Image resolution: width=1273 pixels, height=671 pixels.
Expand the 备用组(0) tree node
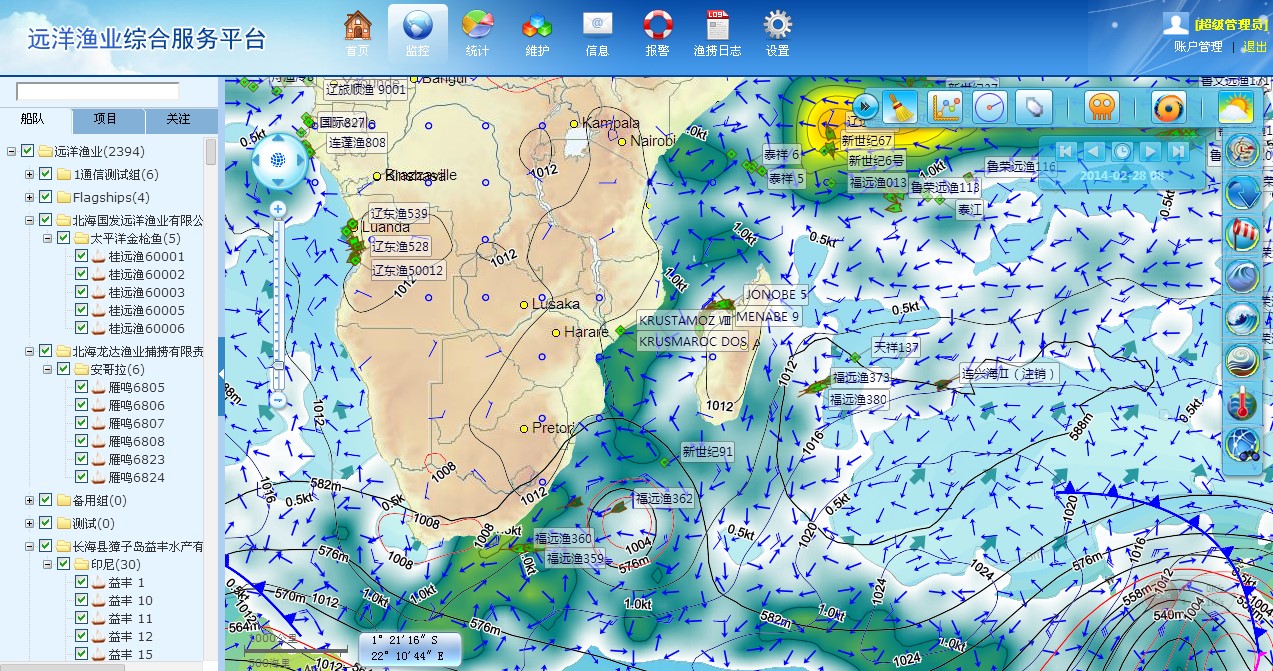point(30,501)
